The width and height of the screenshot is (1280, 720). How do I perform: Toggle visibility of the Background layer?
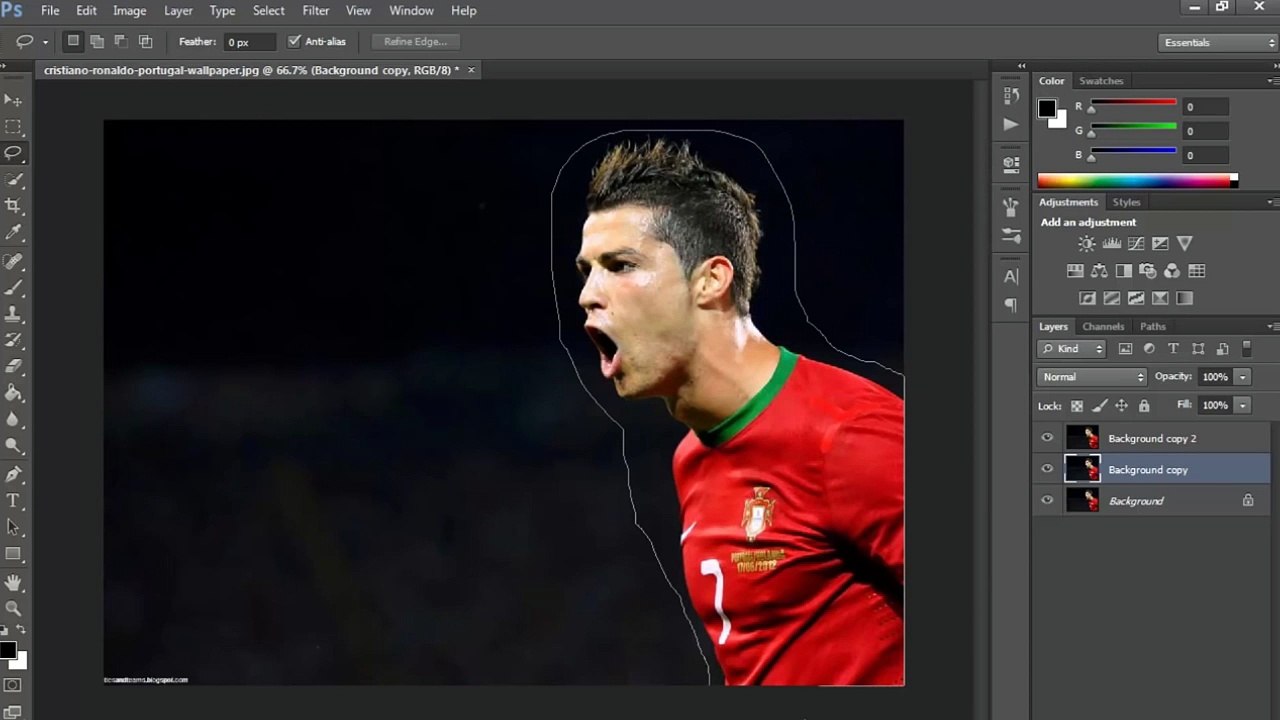pyautogui.click(x=1047, y=500)
